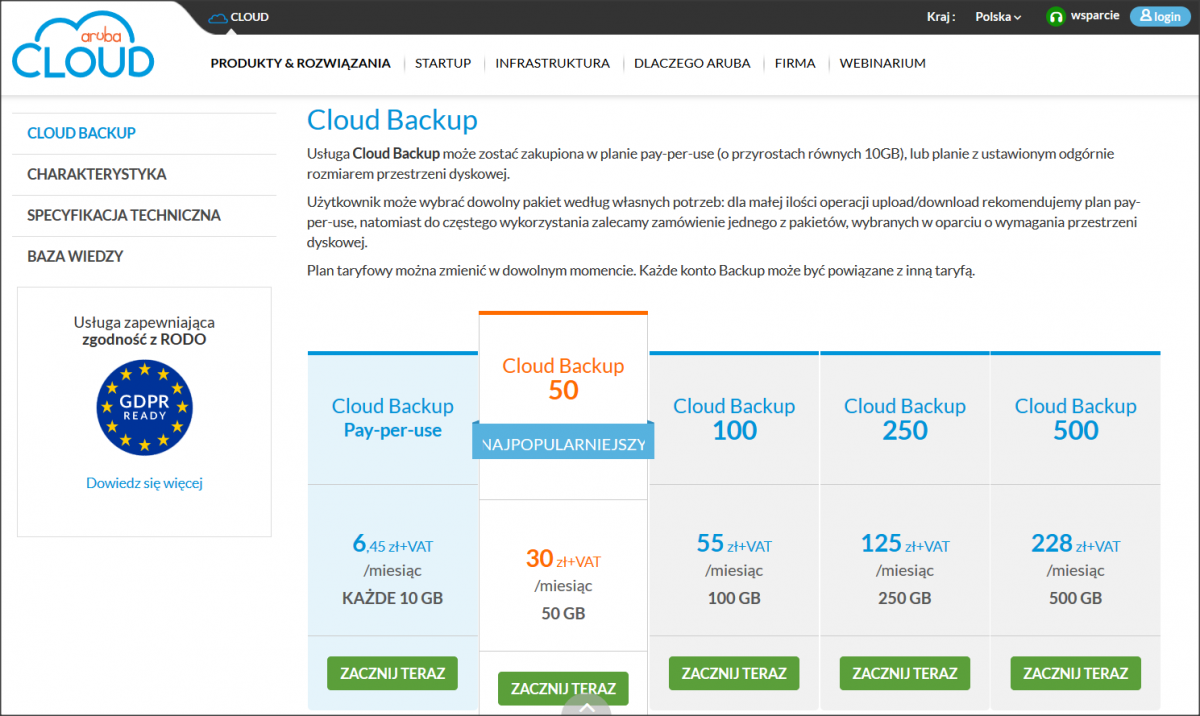
Task: Start the Cloud Backup 500 plan
Action: coord(1076,673)
